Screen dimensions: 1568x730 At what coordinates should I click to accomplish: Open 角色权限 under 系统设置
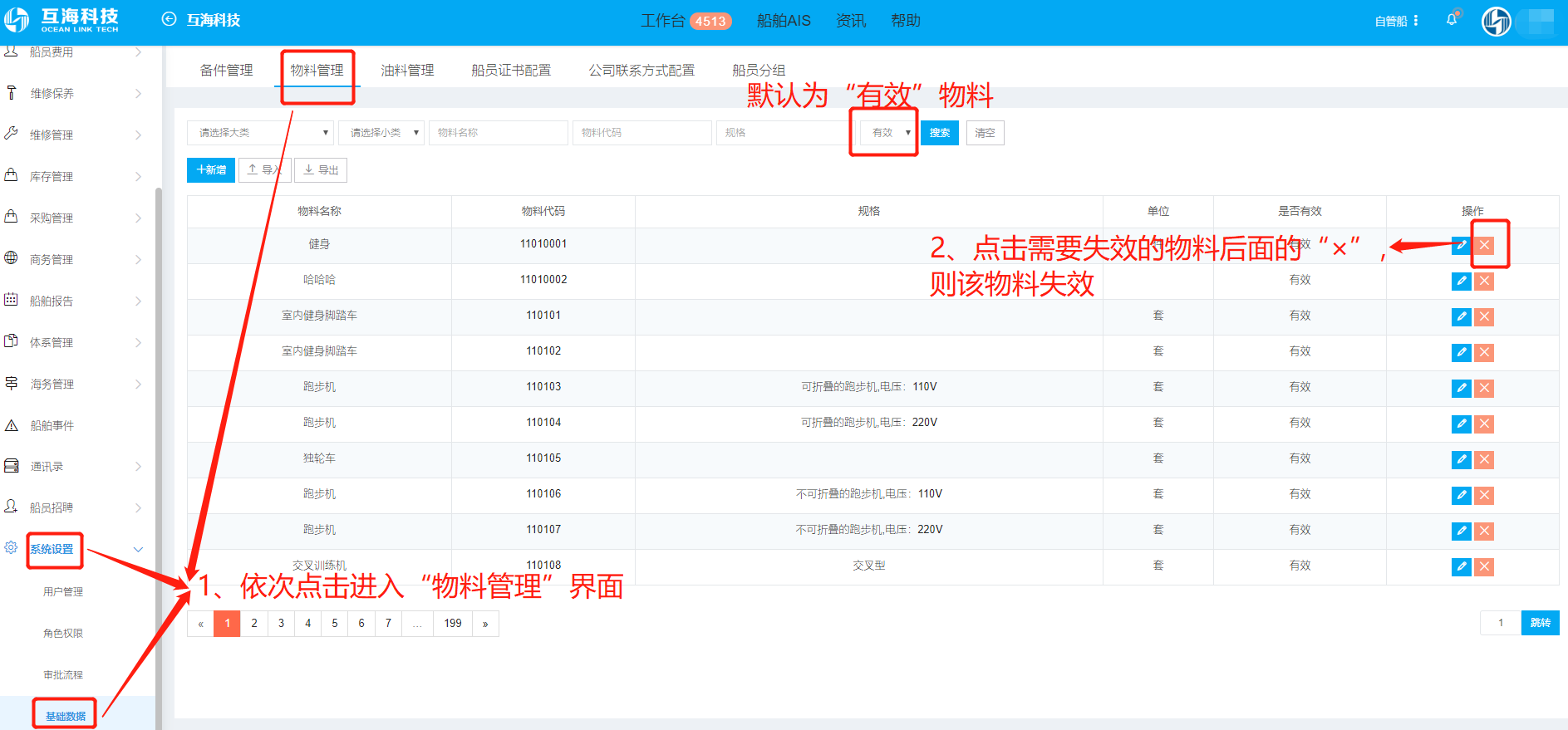[x=63, y=634]
